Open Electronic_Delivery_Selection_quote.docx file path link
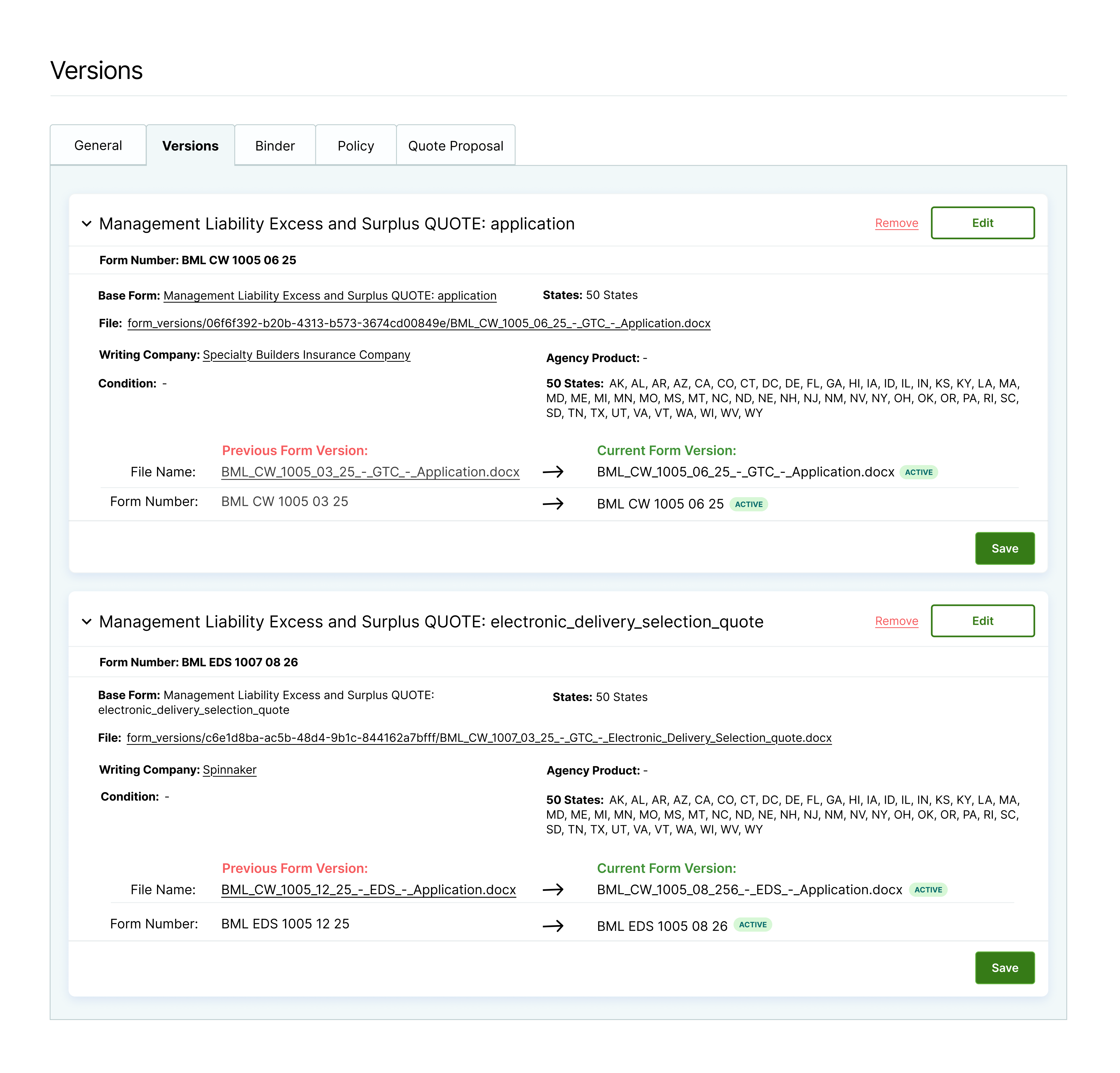The height and width of the screenshot is (1073, 1120). point(479,737)
